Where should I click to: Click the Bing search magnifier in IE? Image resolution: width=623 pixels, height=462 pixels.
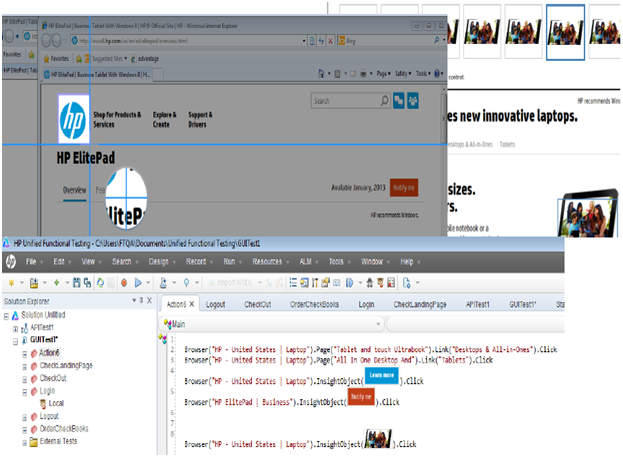(437, 40)
